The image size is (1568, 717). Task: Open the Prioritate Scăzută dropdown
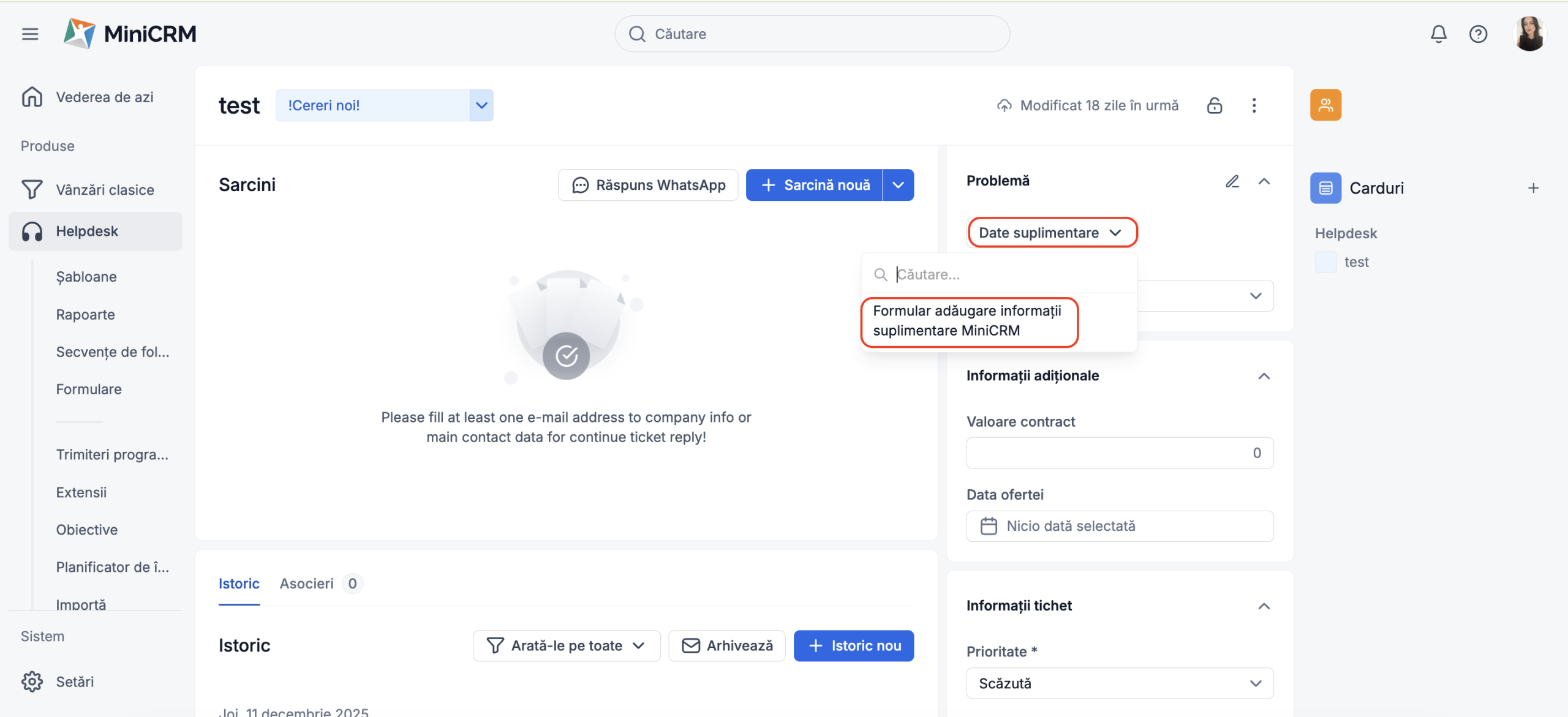(1119, 683)
